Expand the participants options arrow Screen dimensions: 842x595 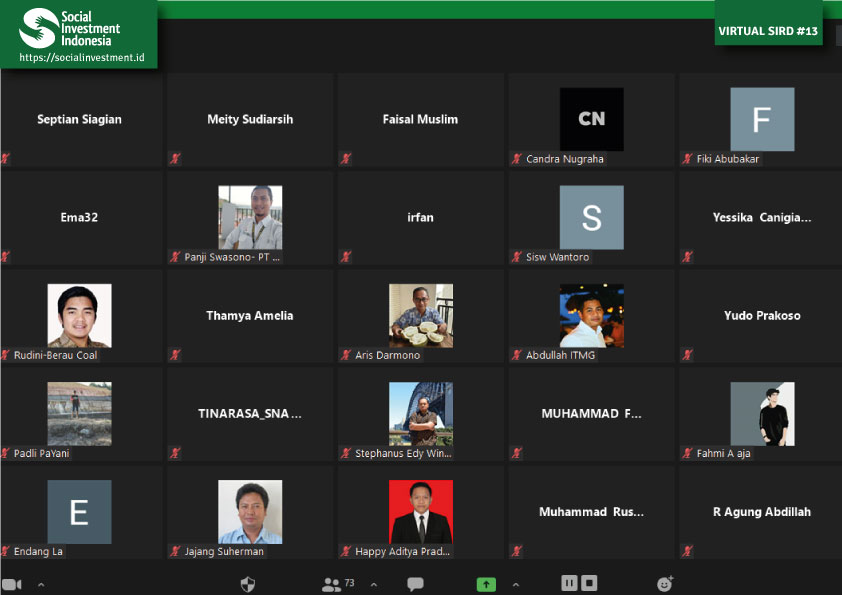point(373,584)
